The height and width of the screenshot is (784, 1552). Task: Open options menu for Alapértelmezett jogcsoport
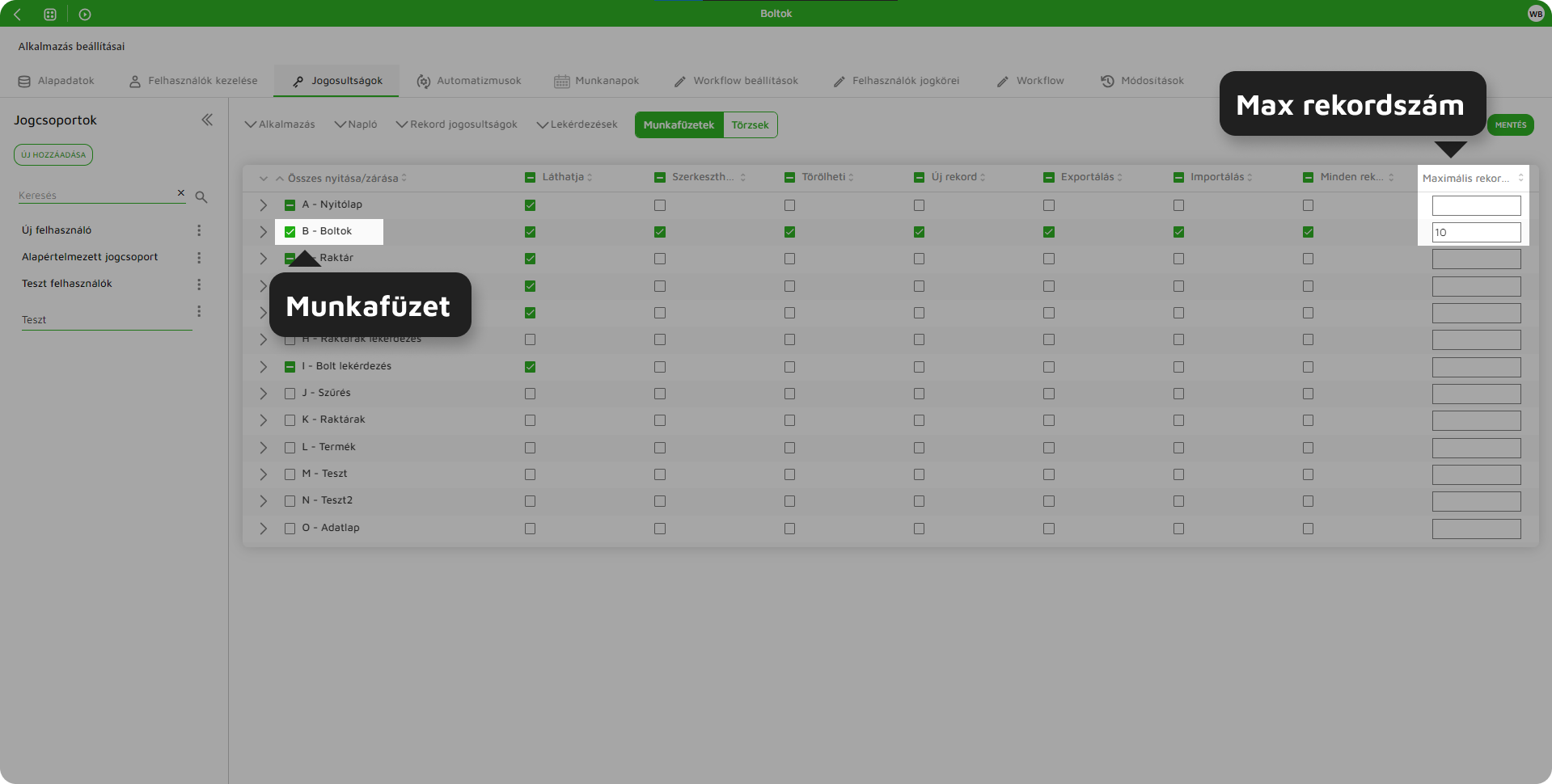[199, 257]
